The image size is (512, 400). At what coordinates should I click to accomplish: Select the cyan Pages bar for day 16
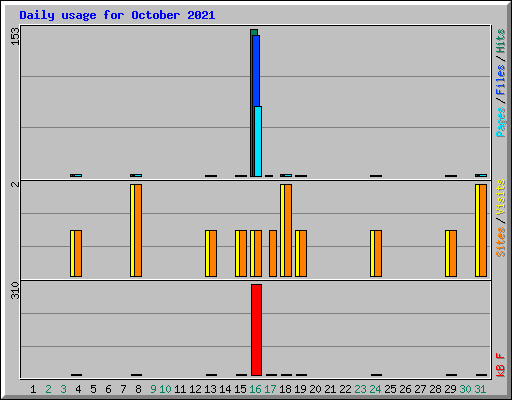pyautogui.click(x=258, y=141)
